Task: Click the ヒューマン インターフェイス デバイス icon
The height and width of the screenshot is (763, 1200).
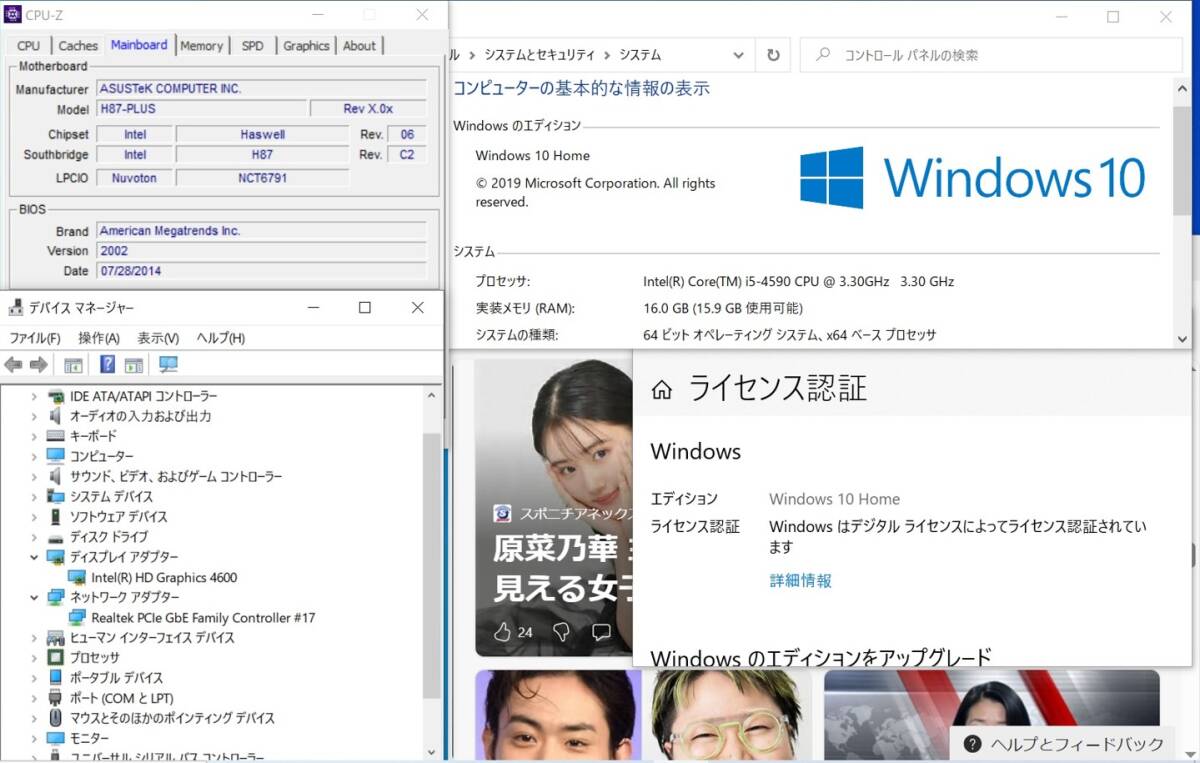Action: 55,637
